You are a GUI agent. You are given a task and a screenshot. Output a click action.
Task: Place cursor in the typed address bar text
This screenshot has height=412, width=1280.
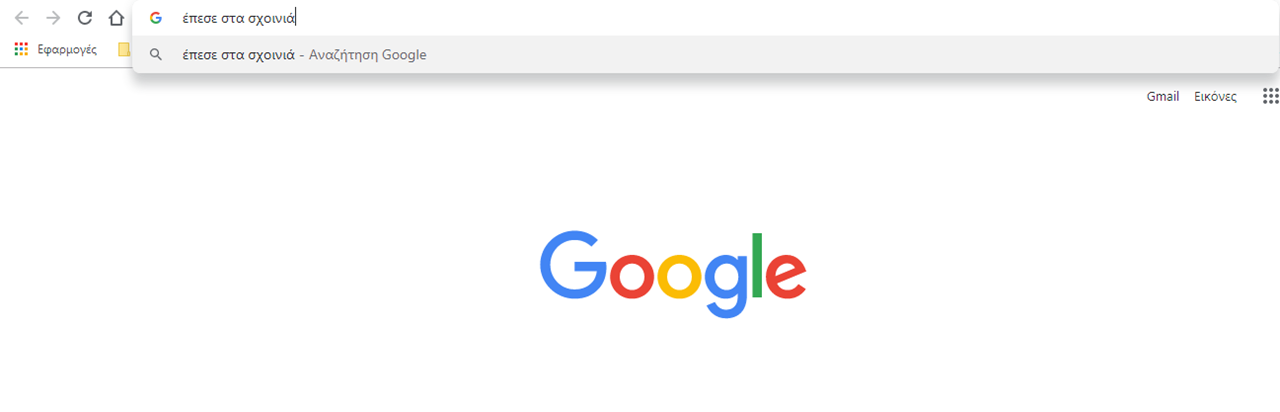tap(238, 18)
